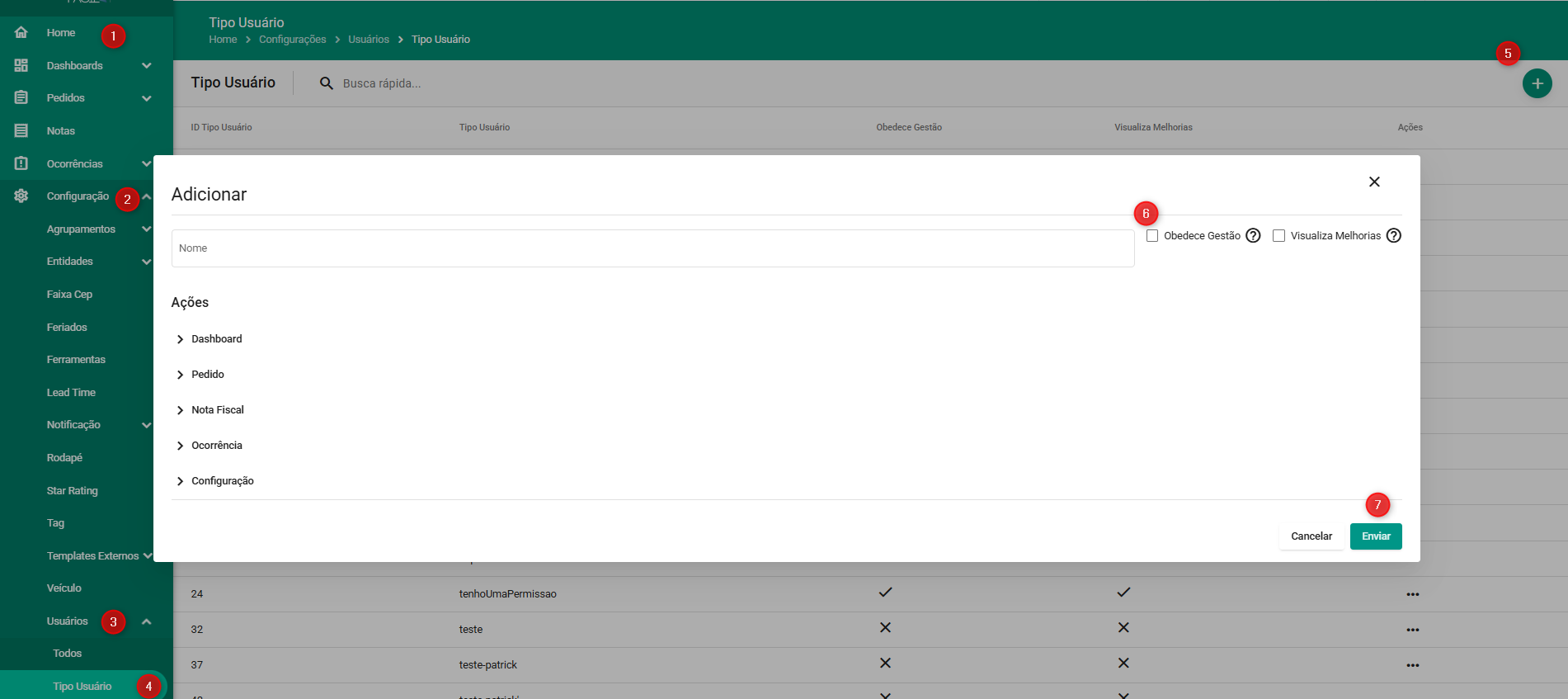Select Todos under Usuários menu

(x=68, y=653)
